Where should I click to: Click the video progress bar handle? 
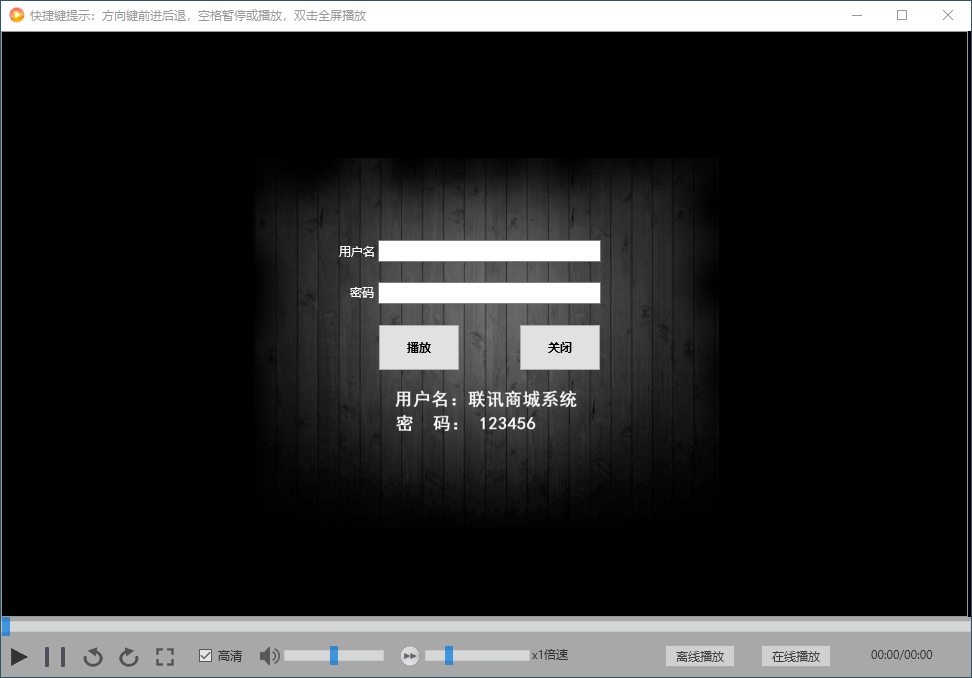tap(6, 626)
